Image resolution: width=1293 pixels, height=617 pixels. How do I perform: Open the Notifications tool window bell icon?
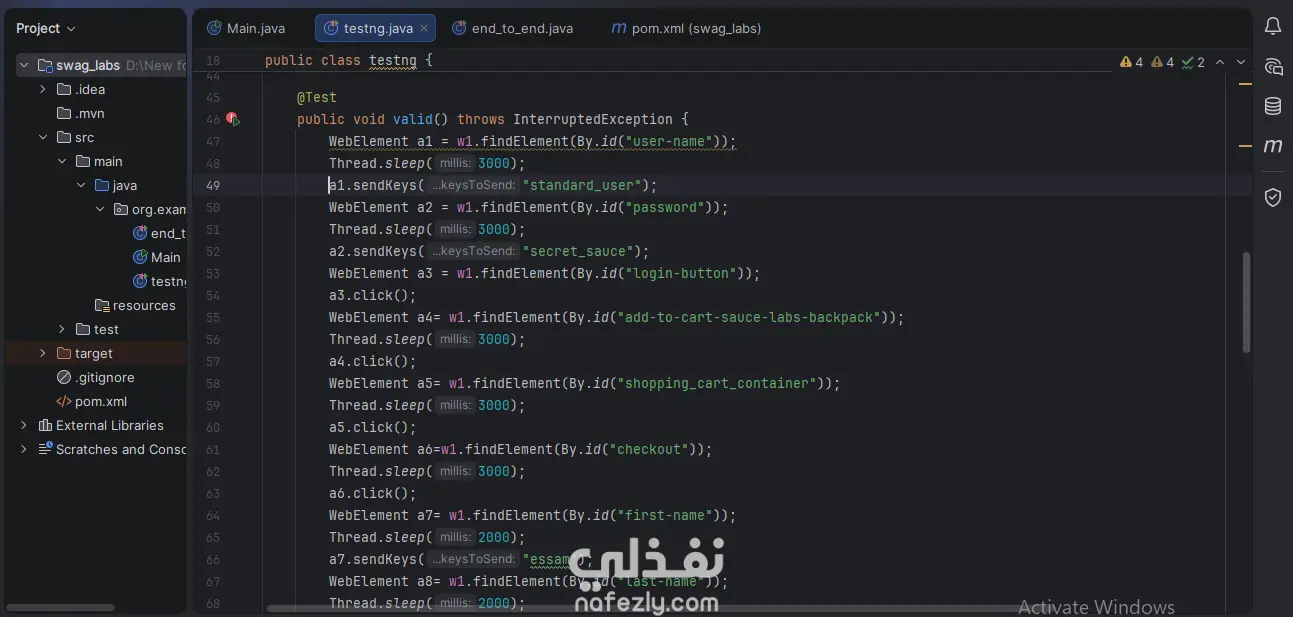point(1273,27)
